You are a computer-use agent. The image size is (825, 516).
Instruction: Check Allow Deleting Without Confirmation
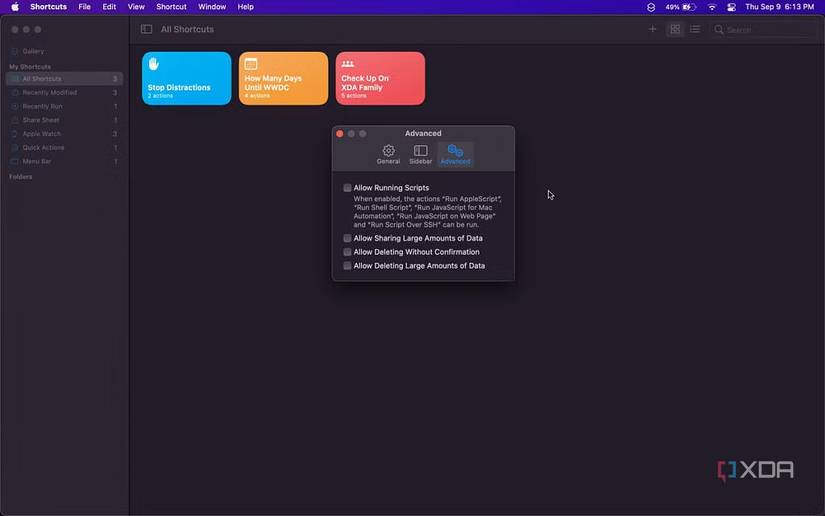coord(347,252)
